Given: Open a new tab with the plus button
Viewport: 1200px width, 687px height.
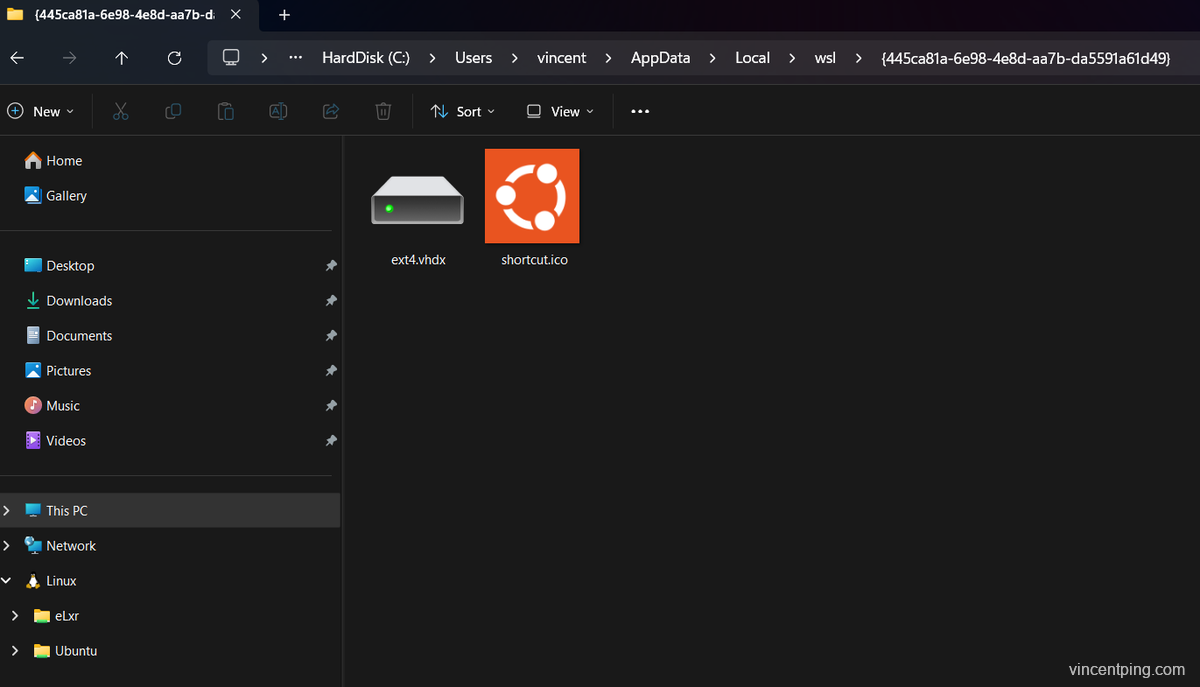Looking at the screenshot, I should (284, 15).
